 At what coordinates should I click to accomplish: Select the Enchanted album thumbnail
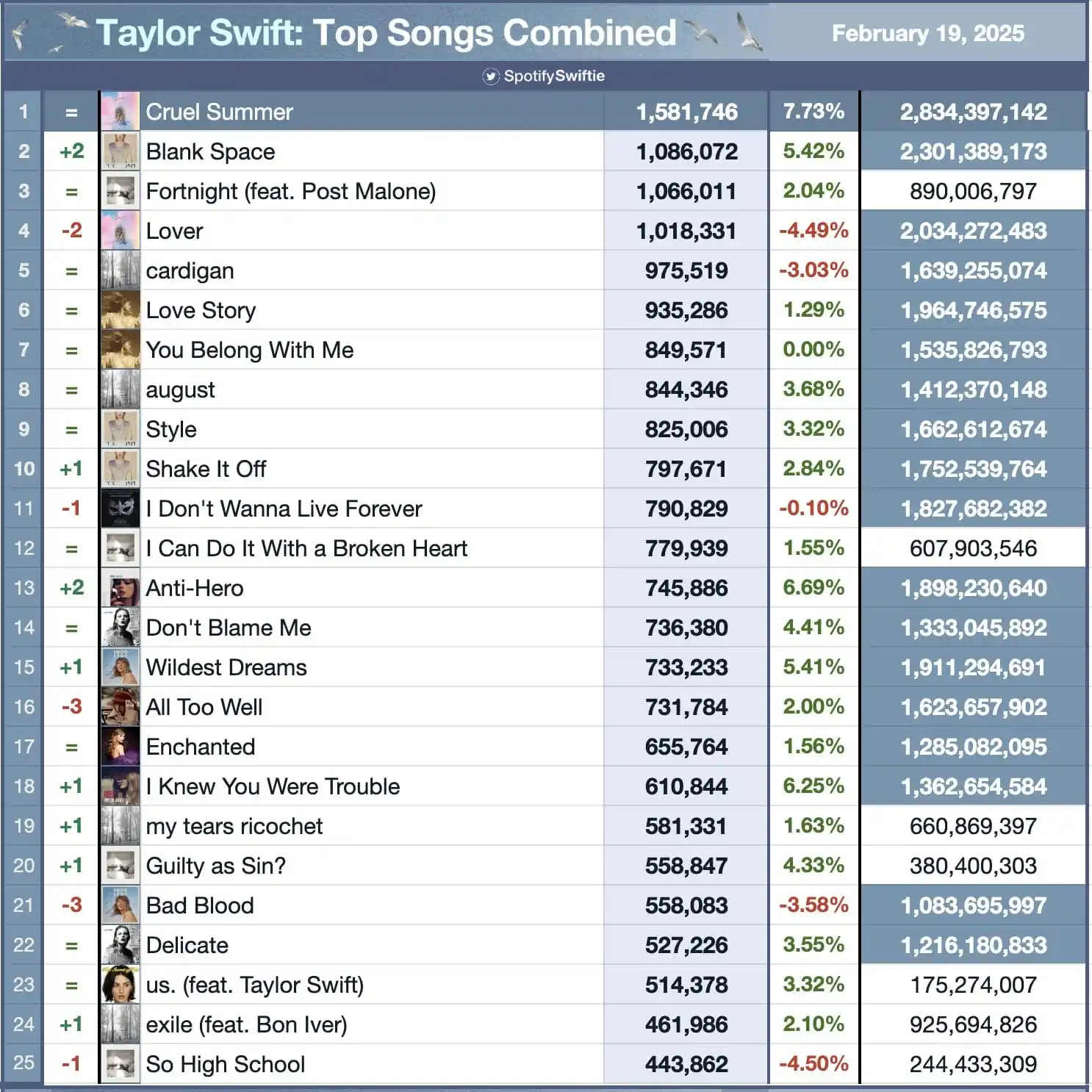120,747
